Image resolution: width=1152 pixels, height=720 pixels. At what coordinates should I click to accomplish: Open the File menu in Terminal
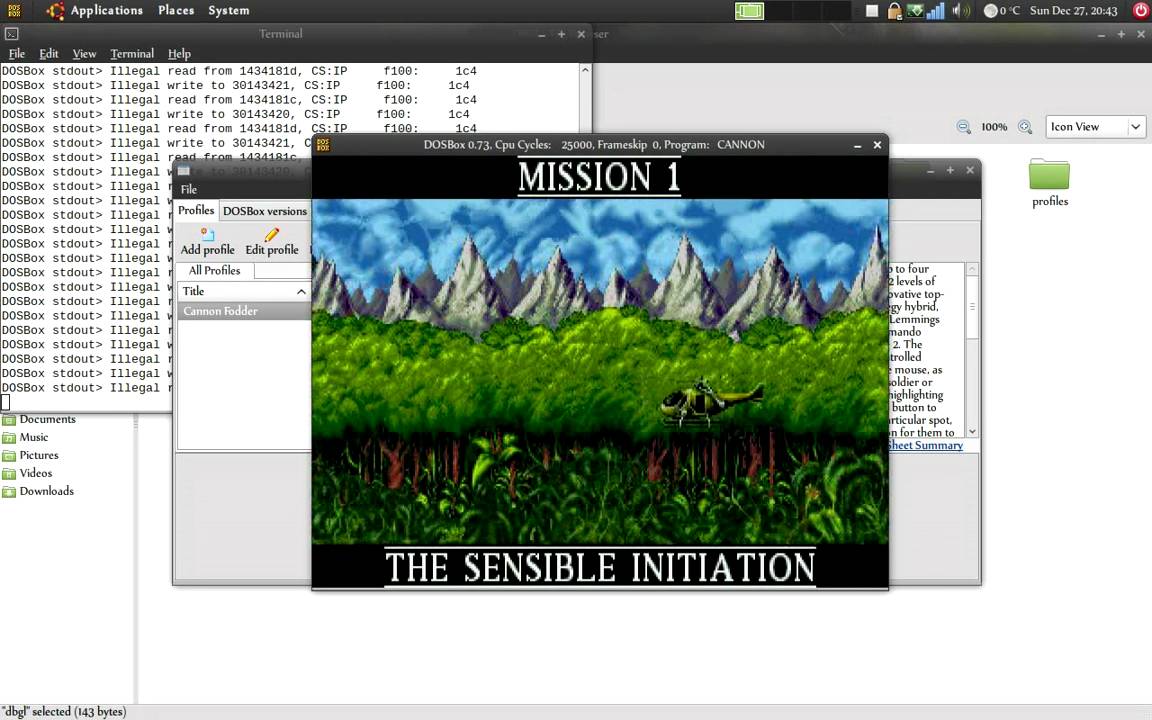16,54
